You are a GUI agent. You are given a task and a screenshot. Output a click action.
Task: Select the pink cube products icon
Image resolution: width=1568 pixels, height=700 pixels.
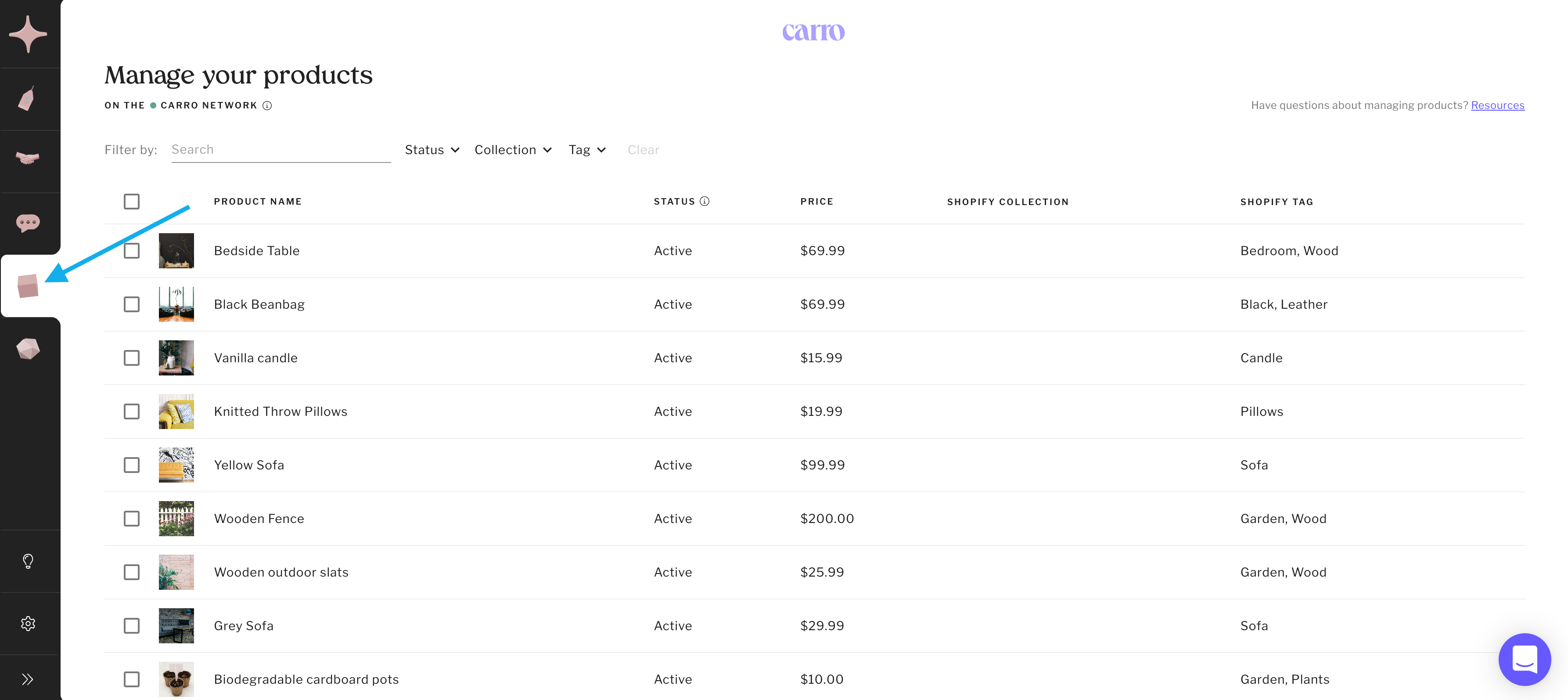tap(28, 285)
